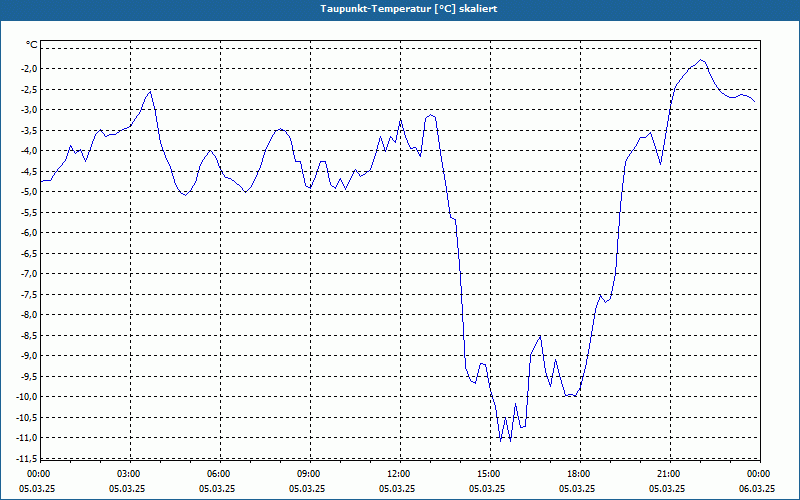The height and width of the screenshot is (500, 800).
Task: Pick the '-4,5' y-axis tick label
Action: pos(29,171)
